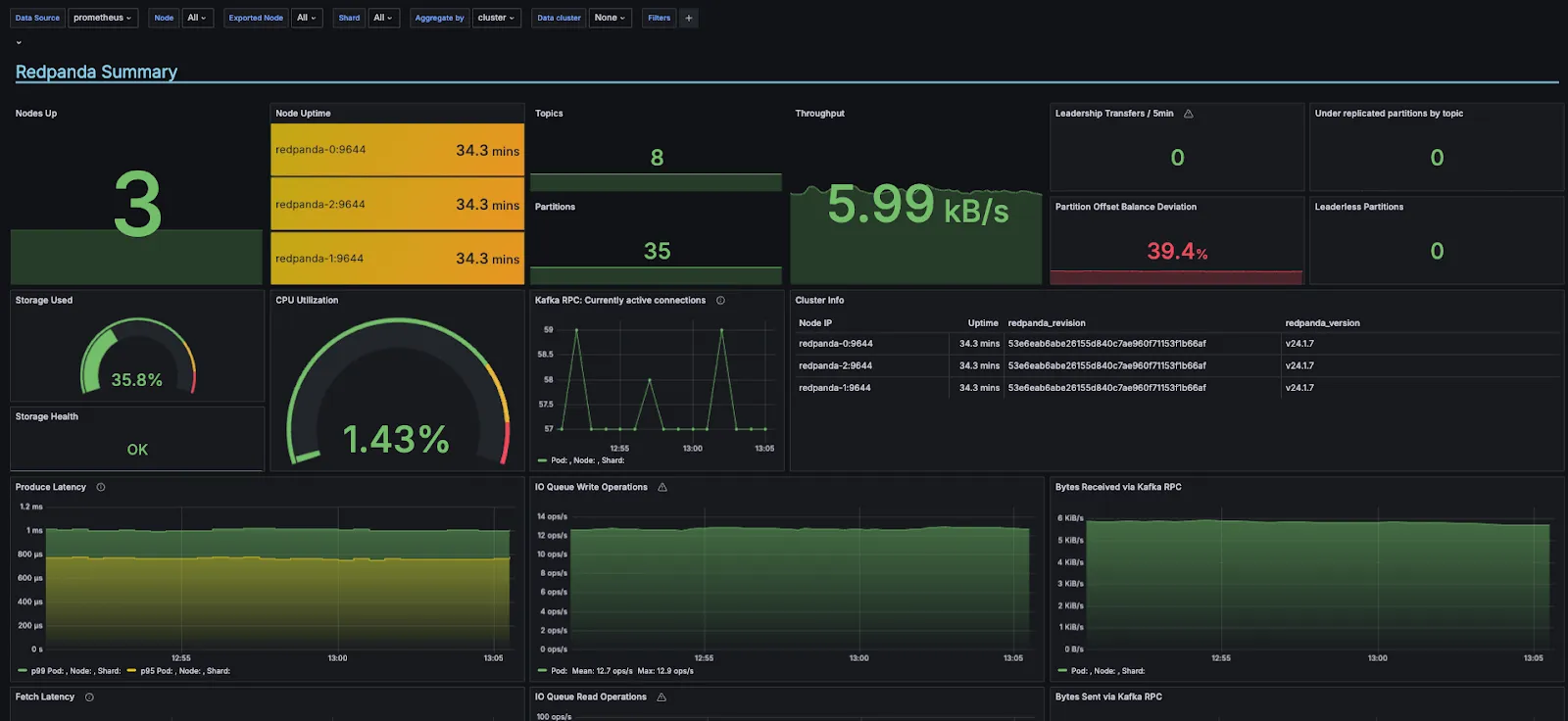Add a new filter with plus button
1568x721 pixels.
pos(689,18)
